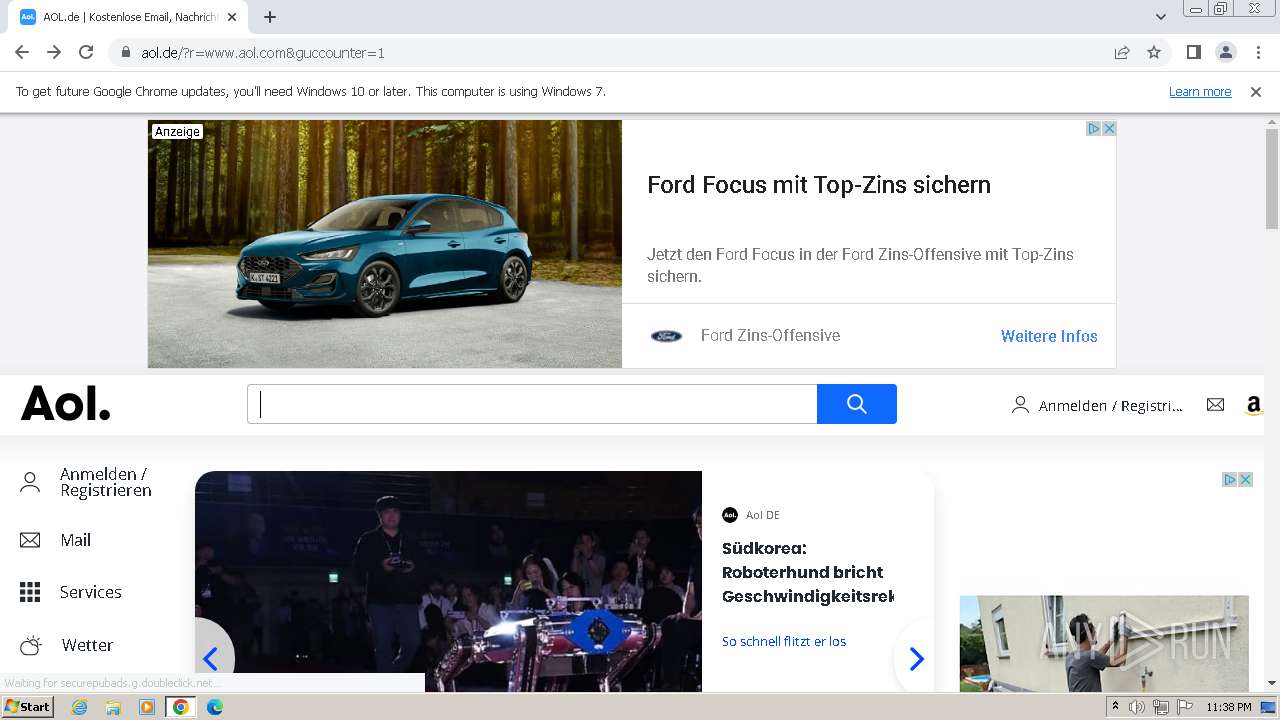The width and height of the screenshot is (1280, 720).
Task: Click the blue search magnifier button
Action: [x=857, y=404]
